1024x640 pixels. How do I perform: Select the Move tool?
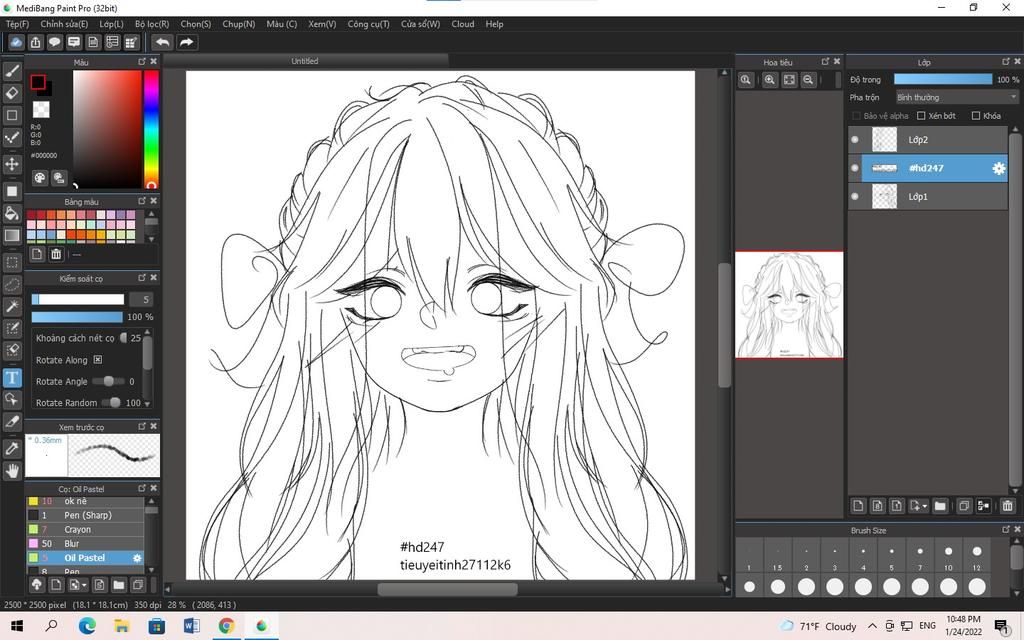pyautogui.click(x=12, y=163)
